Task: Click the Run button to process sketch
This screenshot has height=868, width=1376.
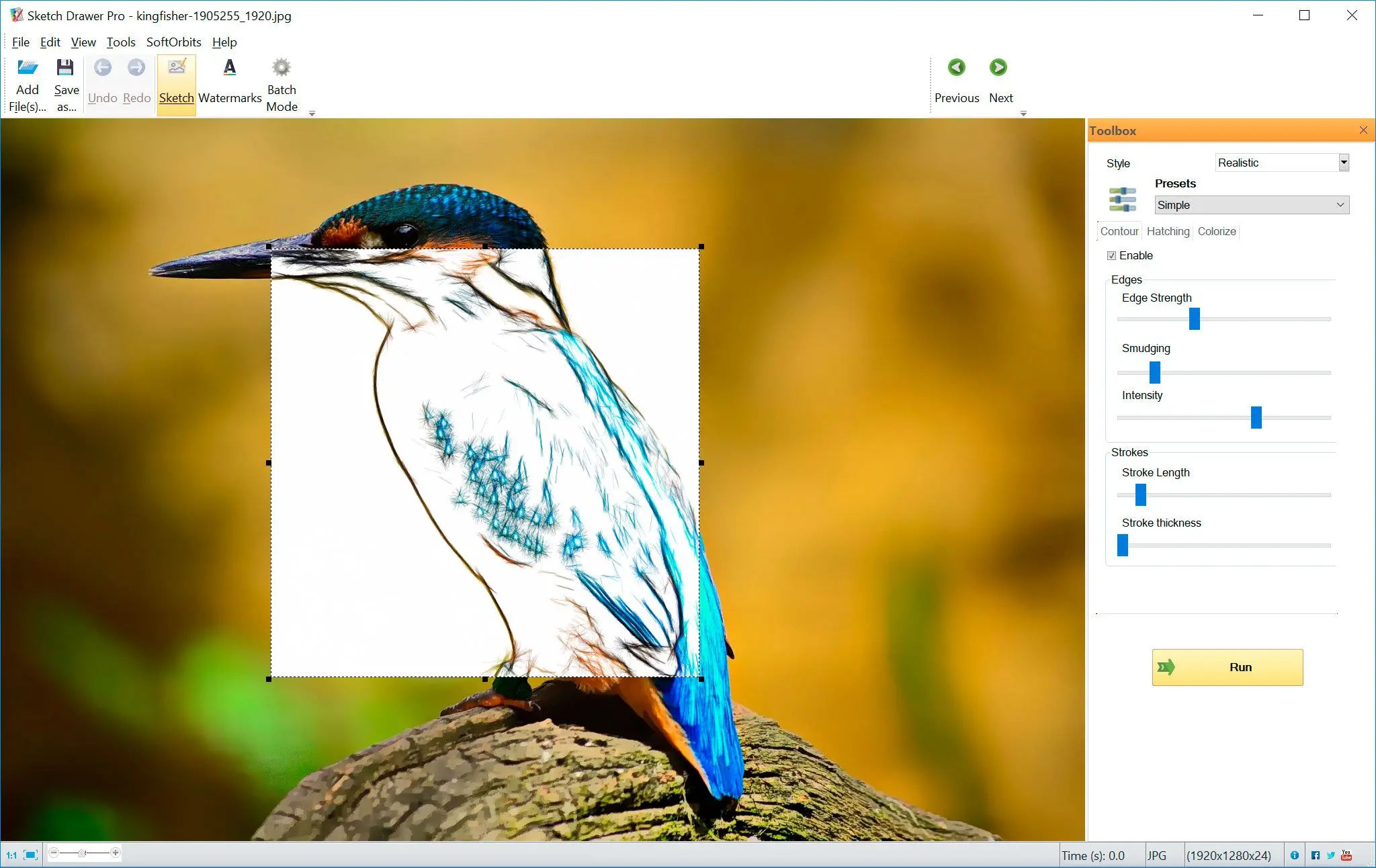Action: tap(1227, 666)
